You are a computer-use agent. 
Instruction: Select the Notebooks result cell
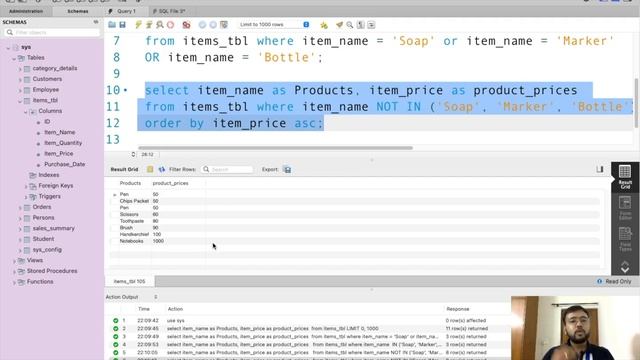tap(131, 241)
